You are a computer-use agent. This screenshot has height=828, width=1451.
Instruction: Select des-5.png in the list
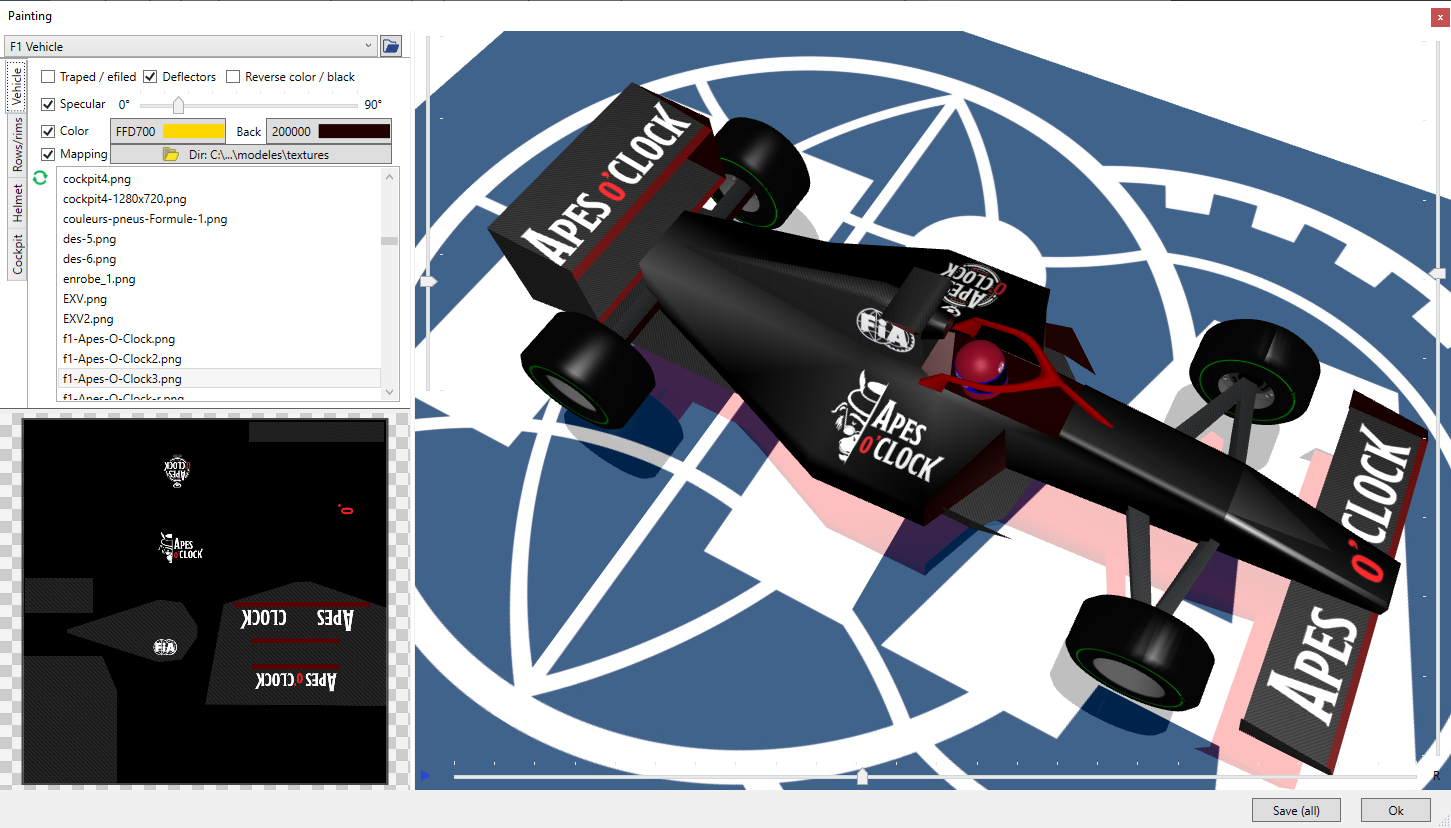pos(219,239)
